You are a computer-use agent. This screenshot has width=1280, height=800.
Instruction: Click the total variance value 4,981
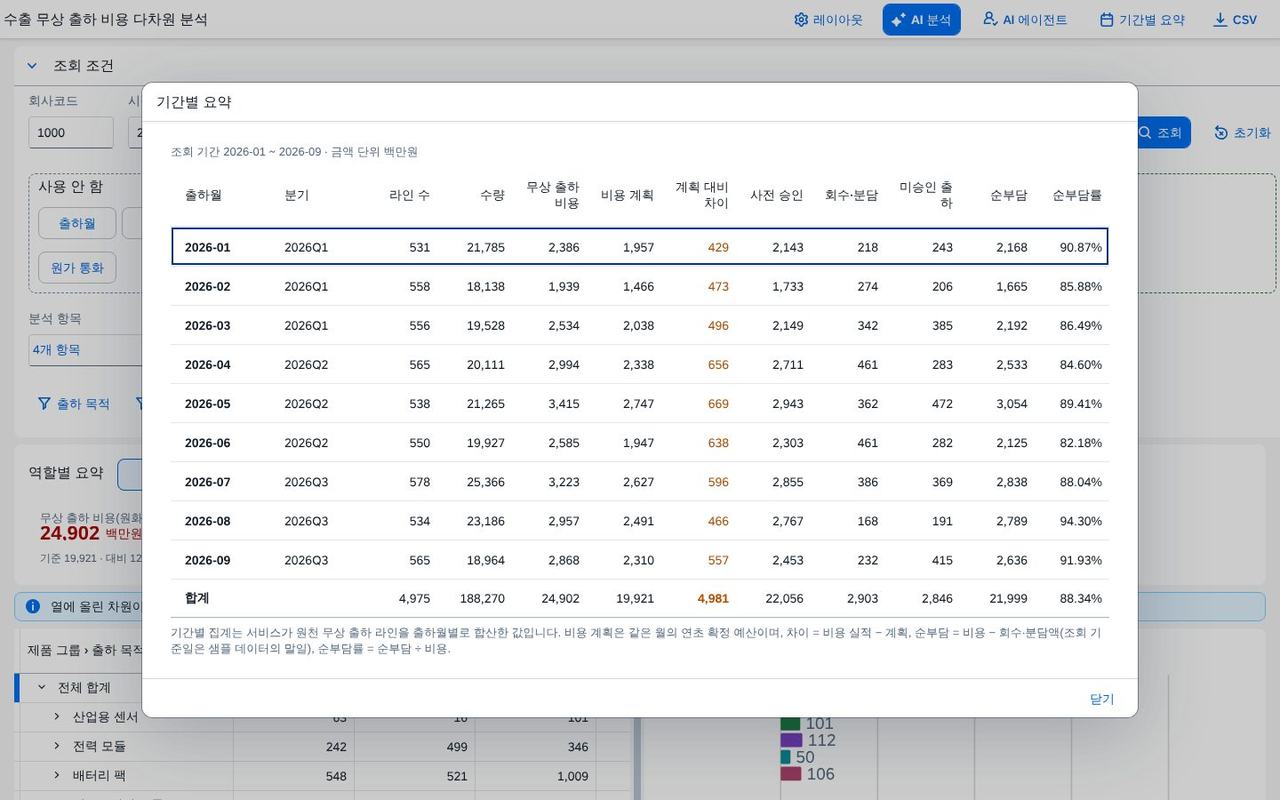coord(713,598)
